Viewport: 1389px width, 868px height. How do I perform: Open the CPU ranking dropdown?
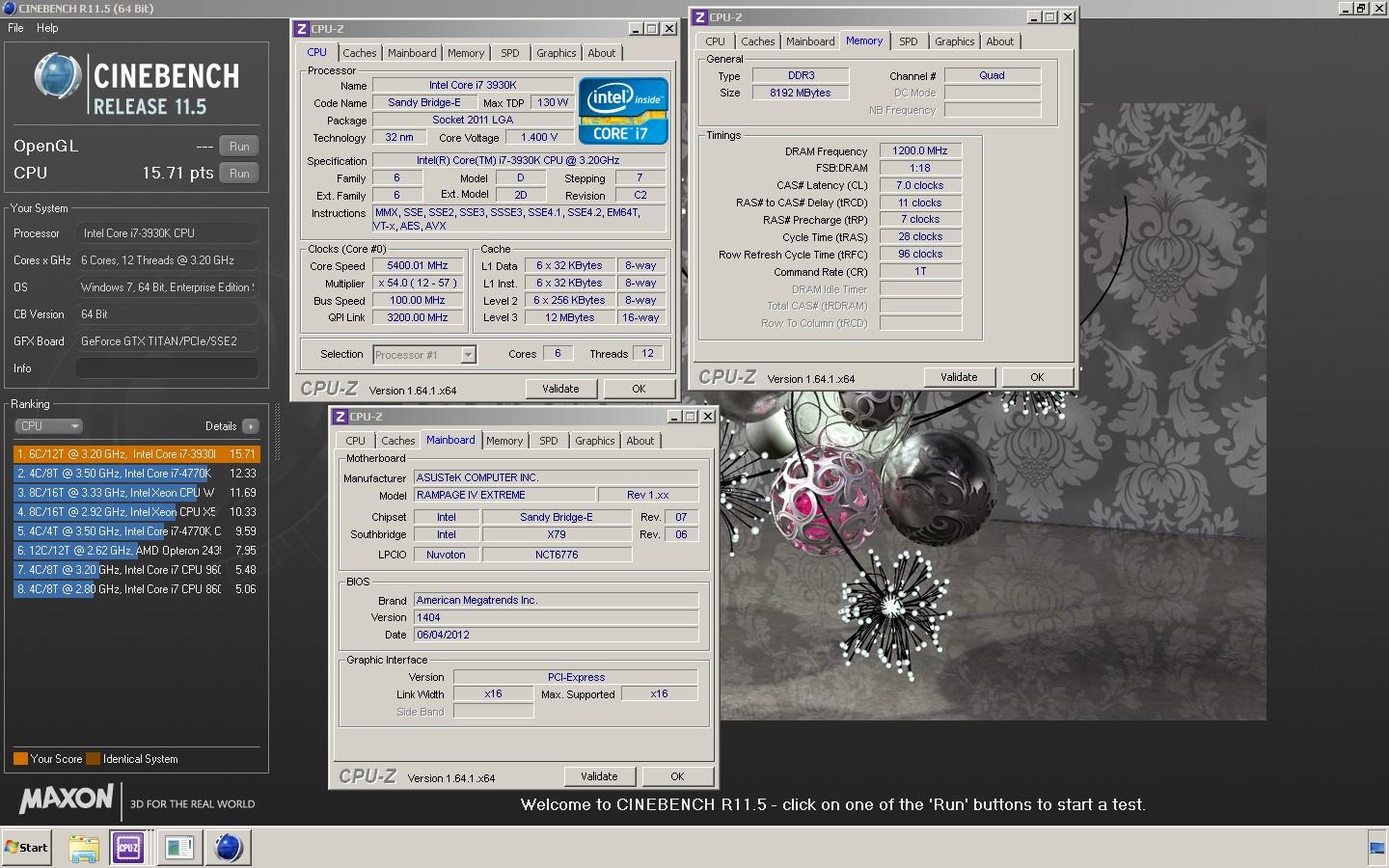tap(48, 426)
